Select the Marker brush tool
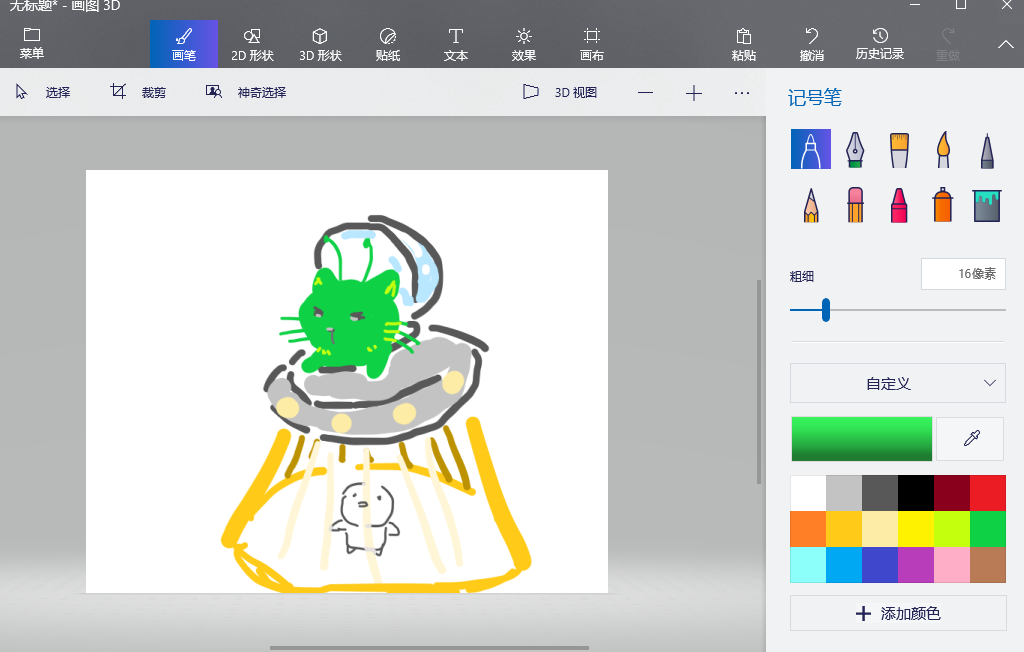Screen dimensions: 1024x652 pyautogui.click(x=811, y=149)
